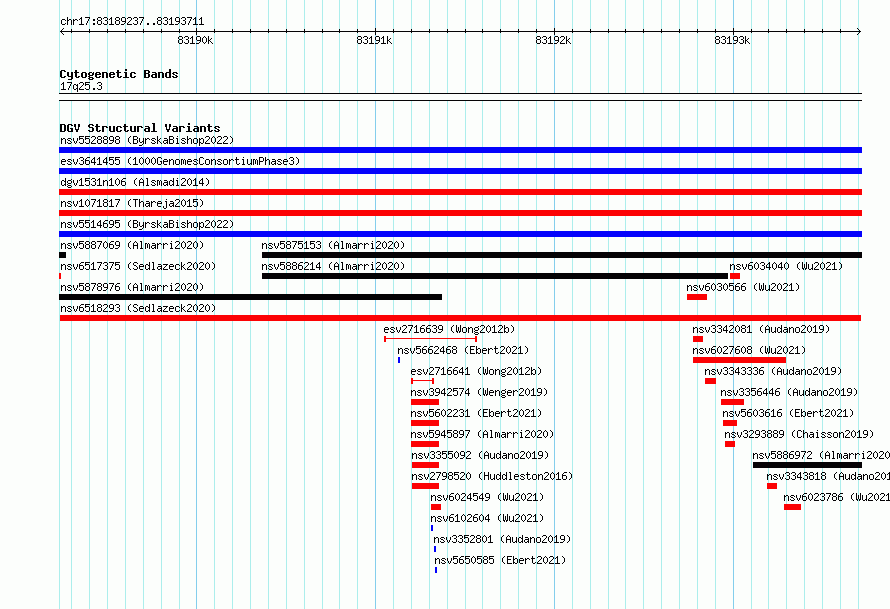Select the blue tick under nsv5650585 (Ebert2021)
Image resolution: width=890 pixels, height=609 pixels.
click(x=436, y=570)
